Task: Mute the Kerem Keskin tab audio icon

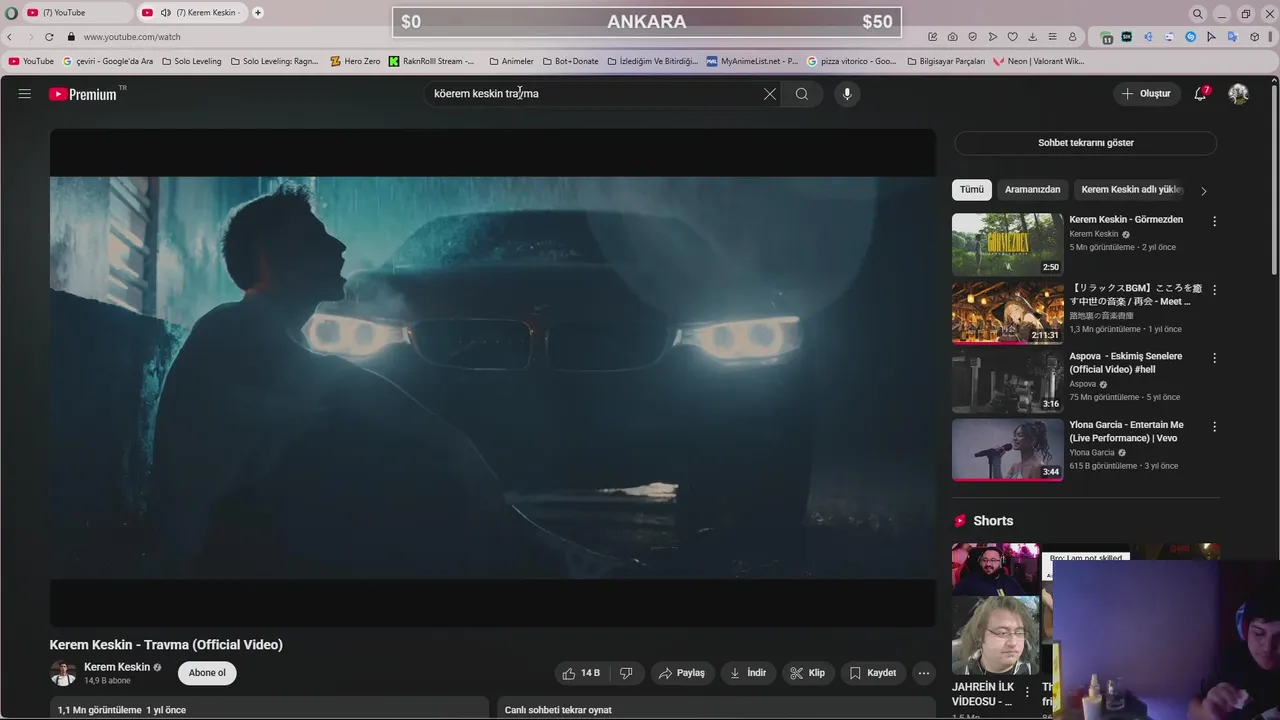Action: point(164,13)
